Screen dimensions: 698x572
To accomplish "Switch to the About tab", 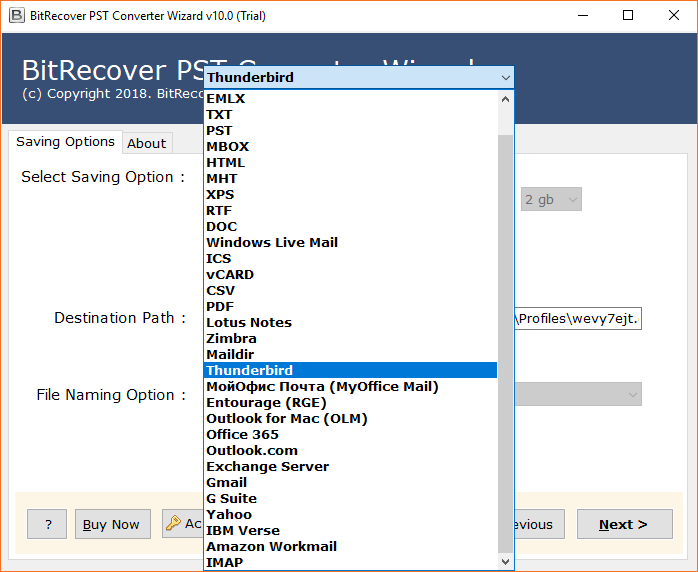I will 146,143.
